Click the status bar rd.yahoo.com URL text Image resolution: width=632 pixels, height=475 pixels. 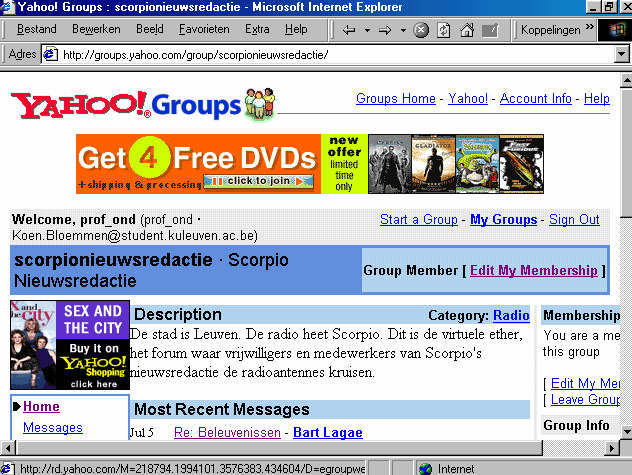click(192, 469)
